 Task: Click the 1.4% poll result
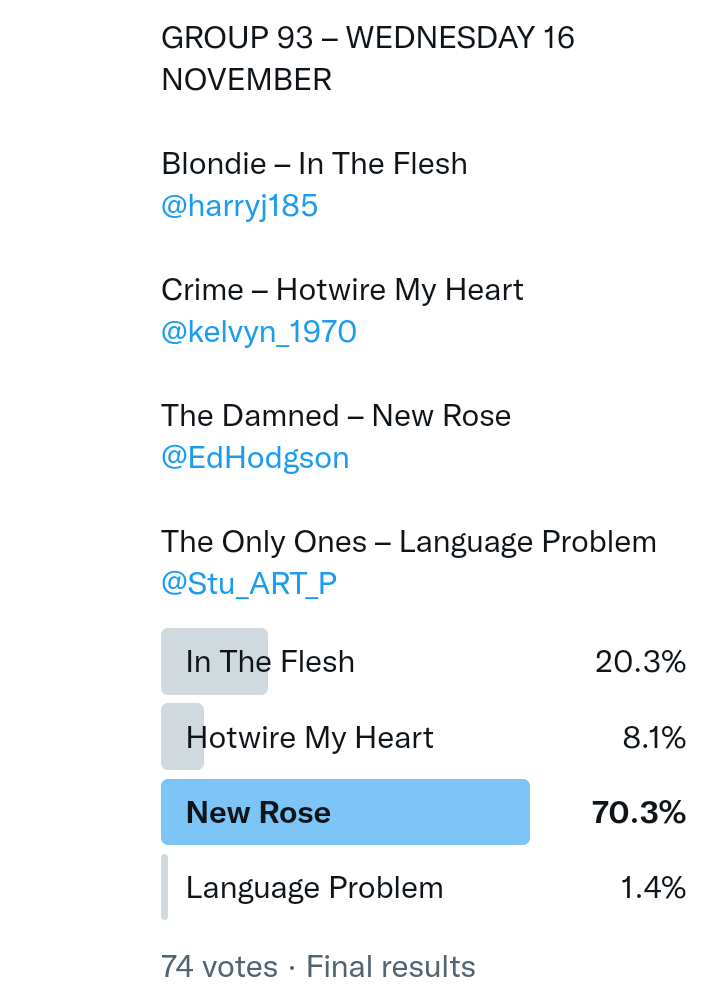point(653,888)
